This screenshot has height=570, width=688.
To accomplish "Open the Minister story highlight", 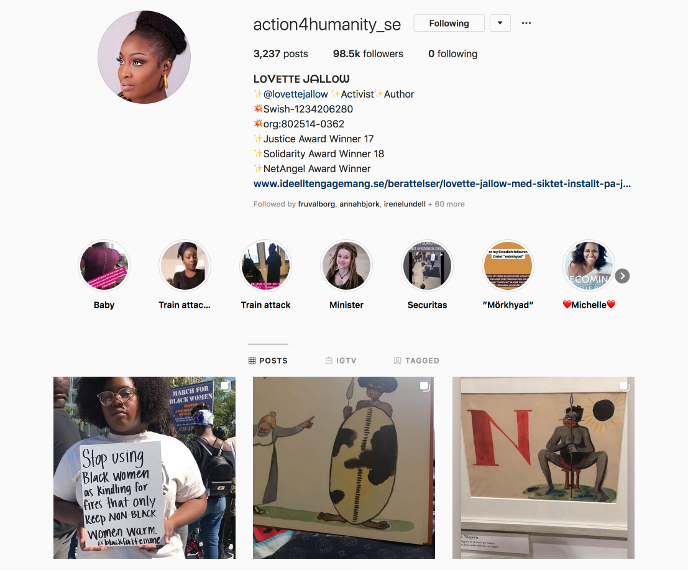I will [346, 265].
